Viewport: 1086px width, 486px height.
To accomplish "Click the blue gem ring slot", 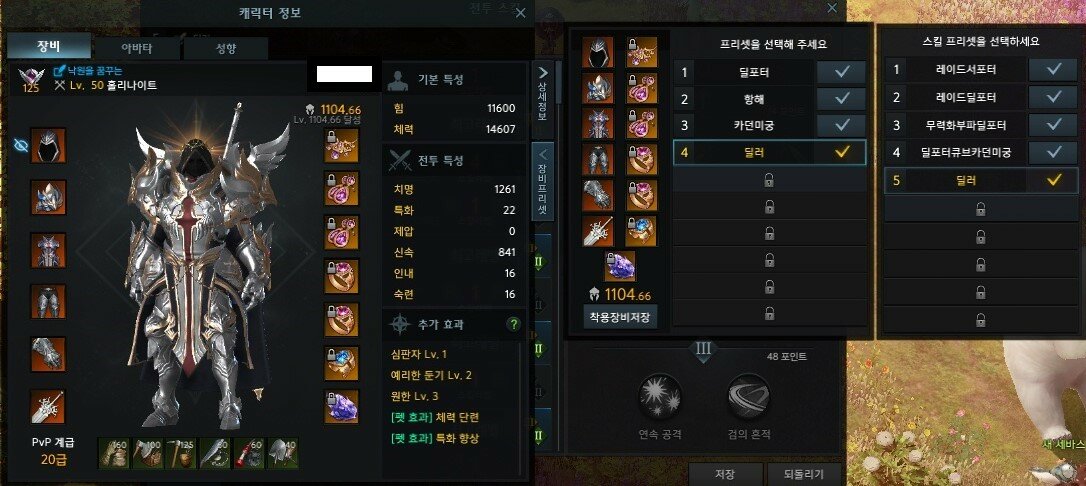I will (x=341, y=363).
